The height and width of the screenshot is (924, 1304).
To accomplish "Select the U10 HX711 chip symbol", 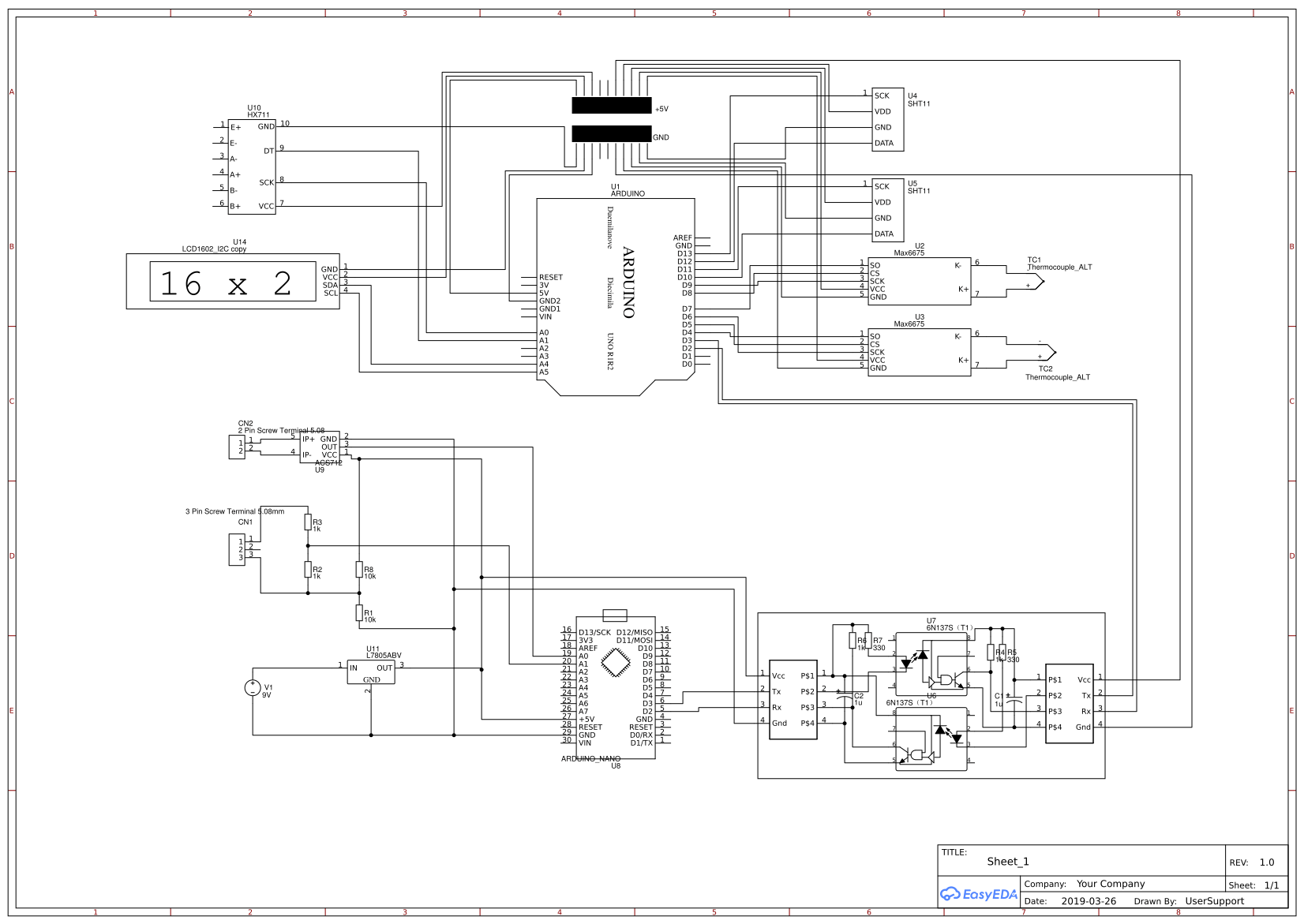I will [252, 166].
